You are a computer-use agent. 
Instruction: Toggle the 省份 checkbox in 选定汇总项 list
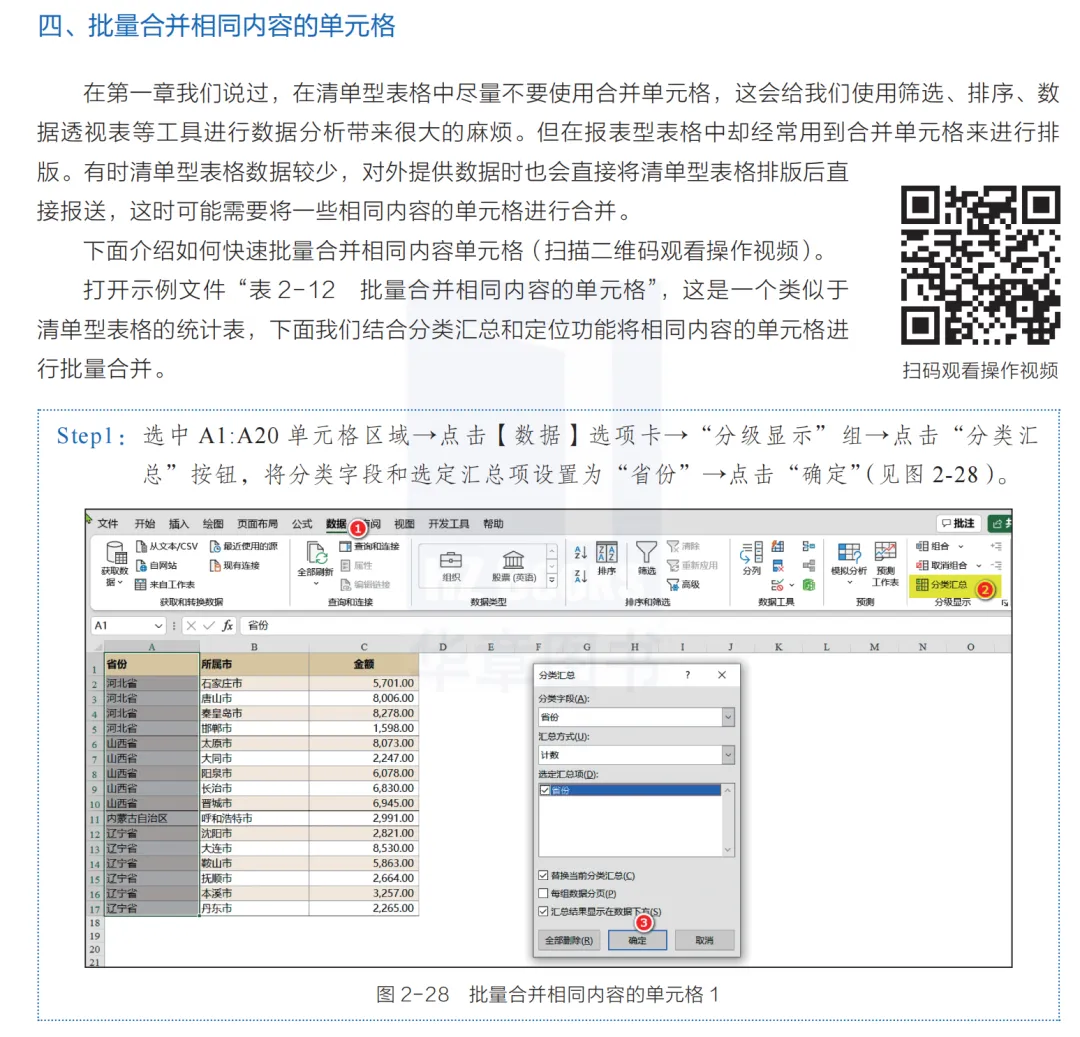coord(545,790)
